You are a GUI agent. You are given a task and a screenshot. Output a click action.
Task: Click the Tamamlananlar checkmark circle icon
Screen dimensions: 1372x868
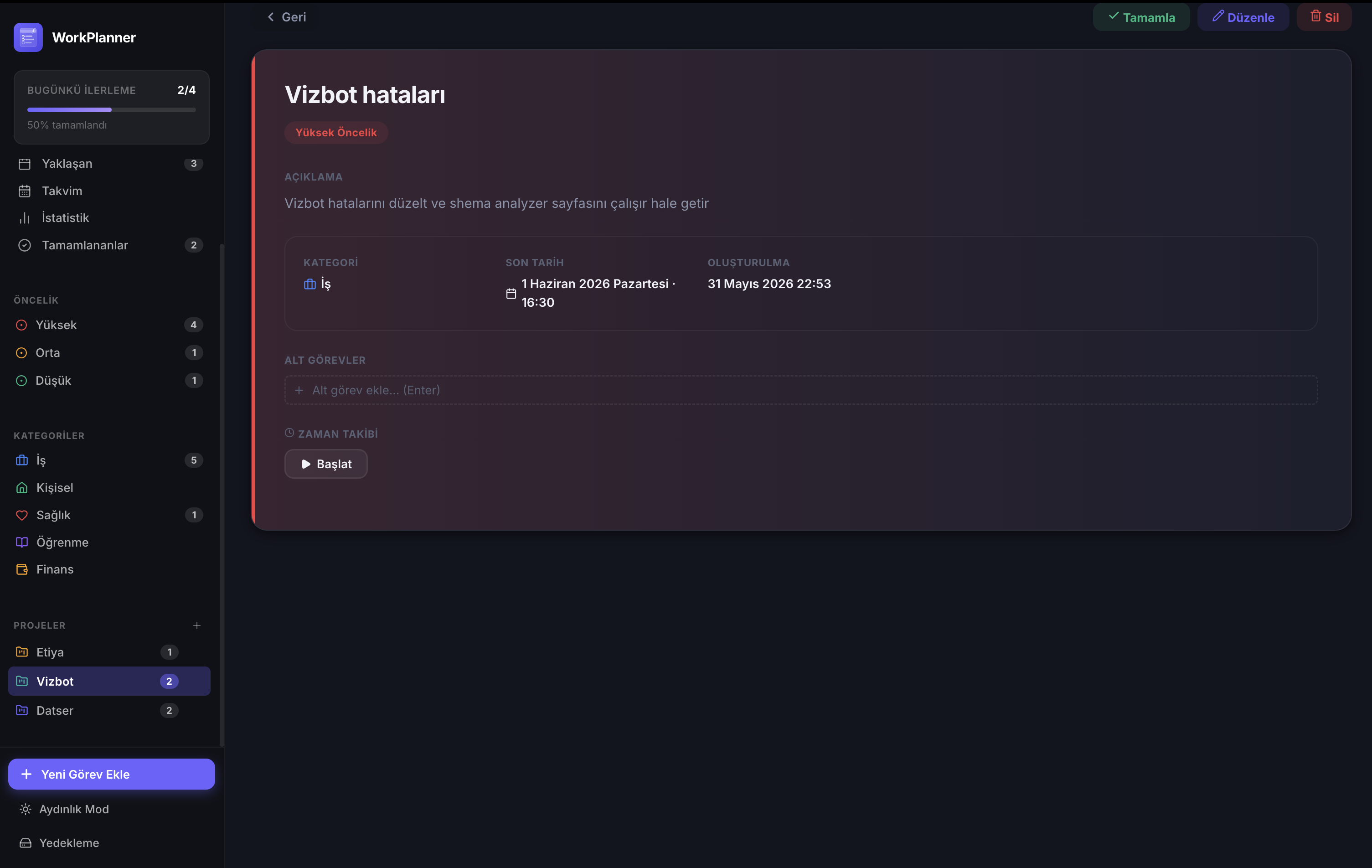tap(25, 245)
